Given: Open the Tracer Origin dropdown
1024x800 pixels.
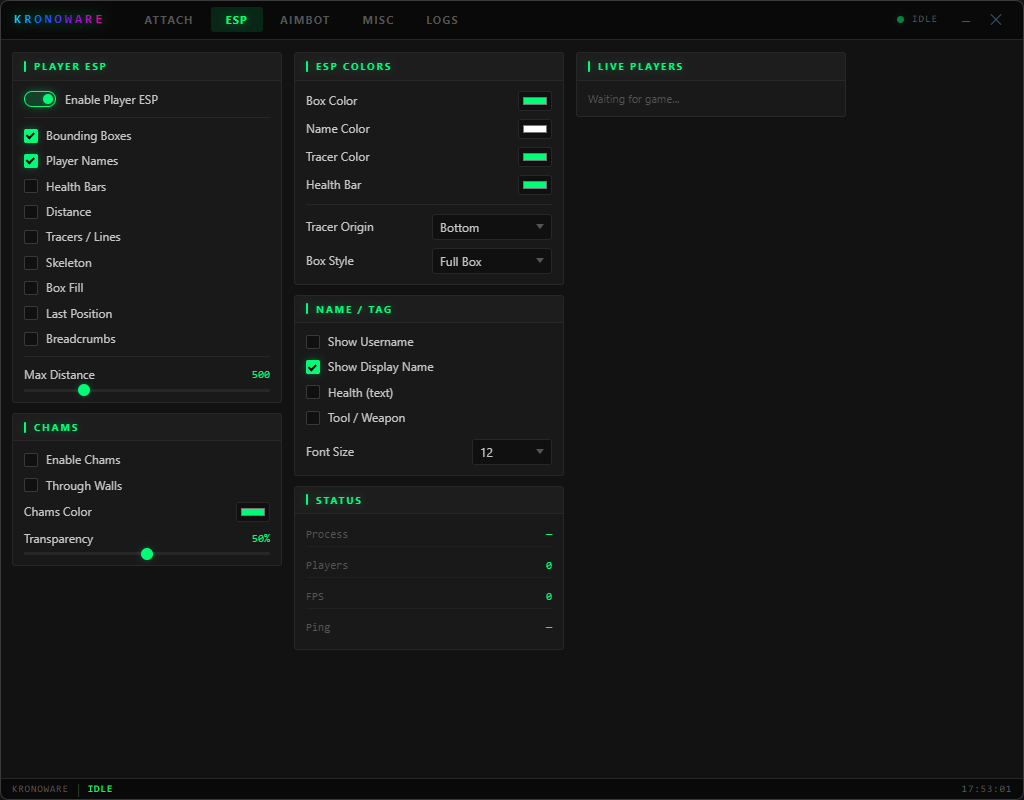Looking at the screenshot, I should (x=492, y=227).
